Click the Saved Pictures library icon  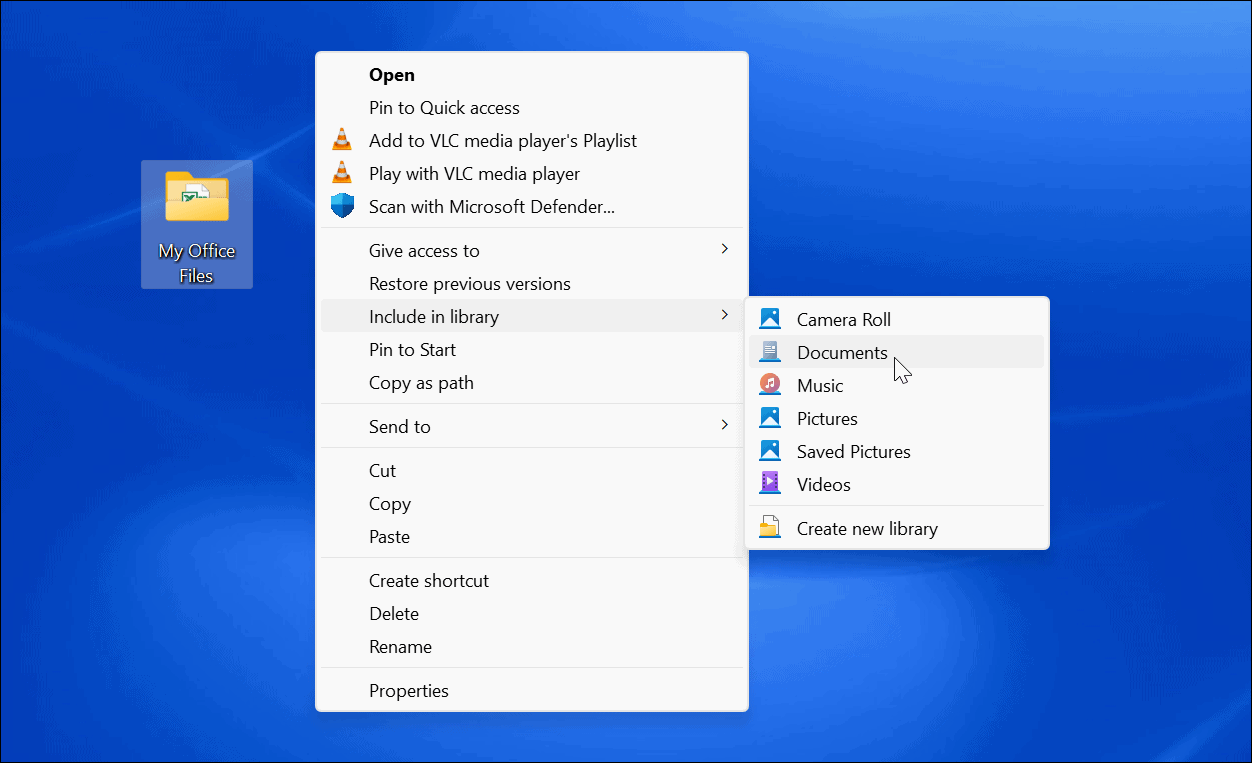pyautogui.click(x=769, y=450)
